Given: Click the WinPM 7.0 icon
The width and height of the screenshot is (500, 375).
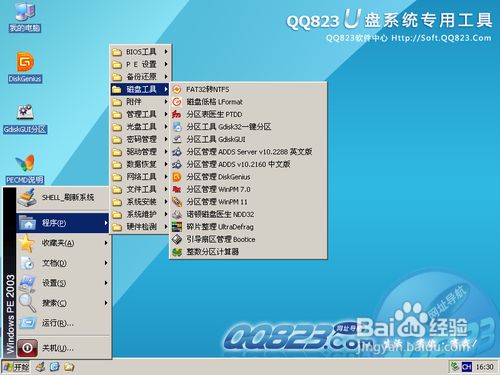Looking at the screenshot, I should pyautogui.click(x=177, y=189).
